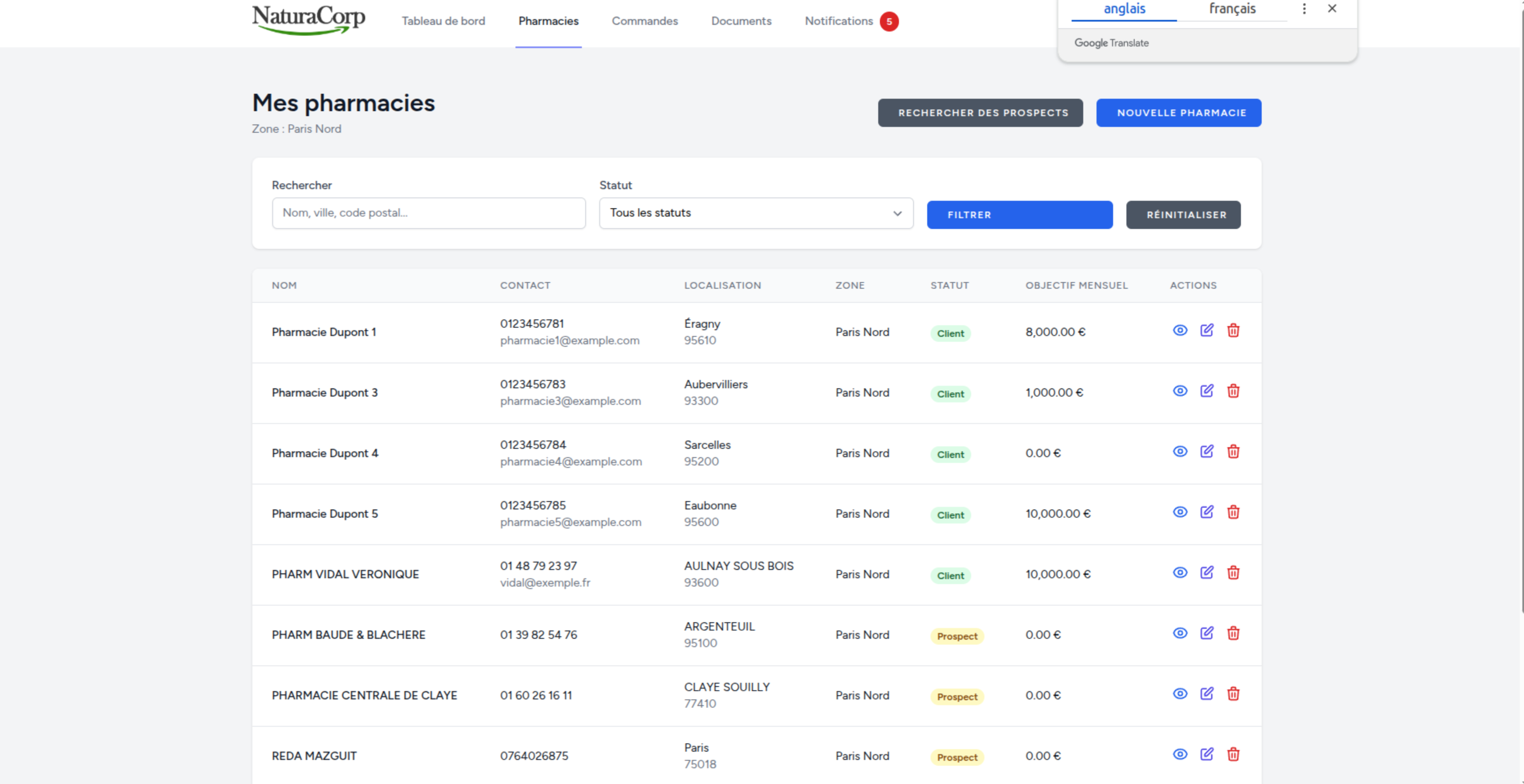The width and height of the screenshot is (1524, 784).
Task: Edit Pharmacie Dupont 3 entry
Action: click(1206, 391)
